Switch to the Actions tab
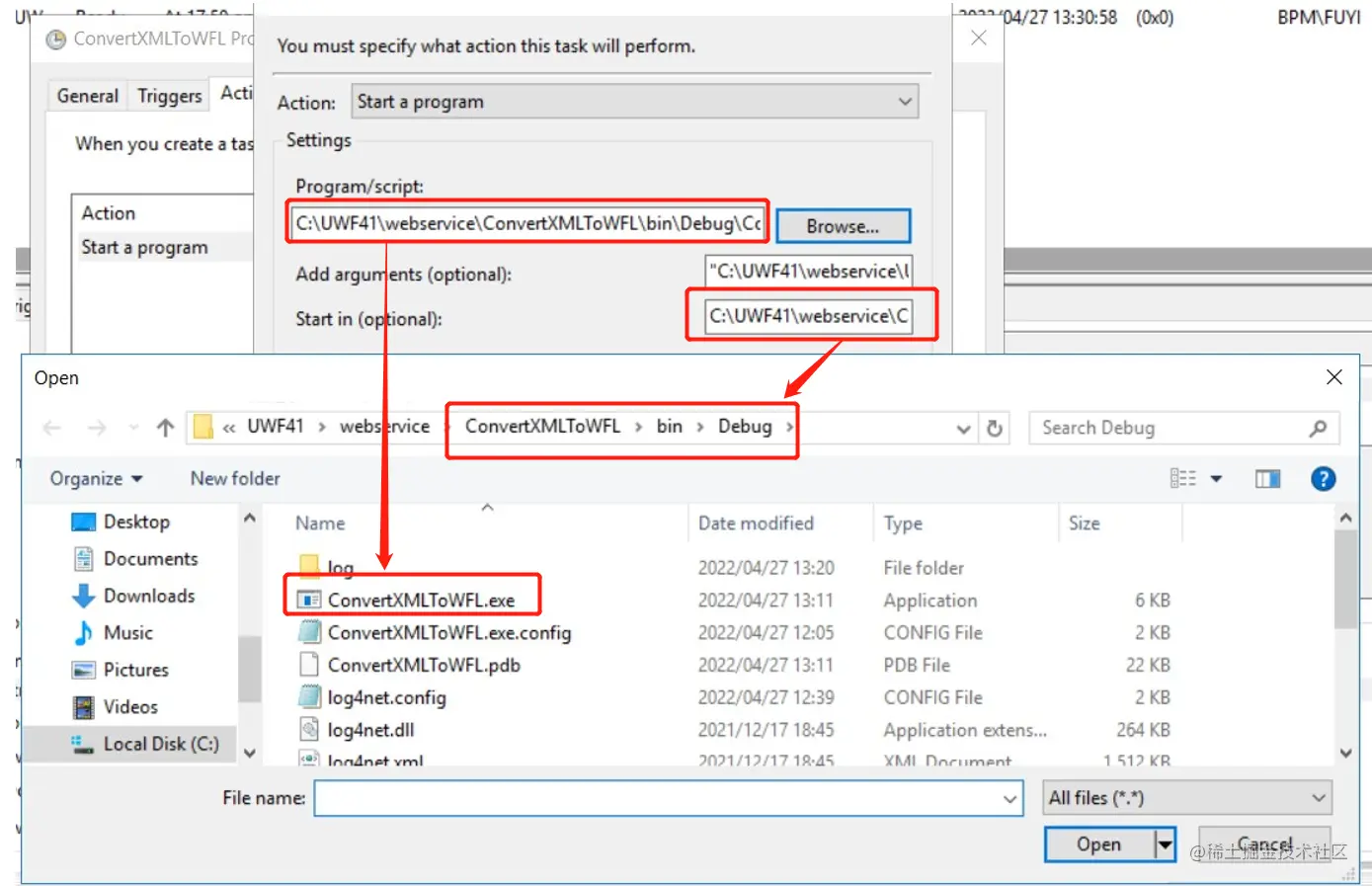 point(235,93)
